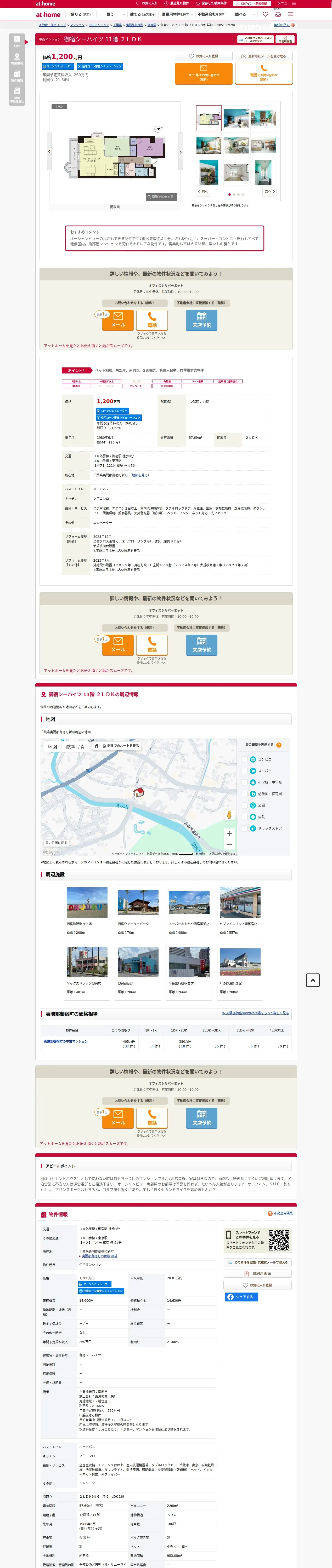Open マンション breadcrumb link
This screenshot has height=1568, width=332.
click(x=77, y=25)
